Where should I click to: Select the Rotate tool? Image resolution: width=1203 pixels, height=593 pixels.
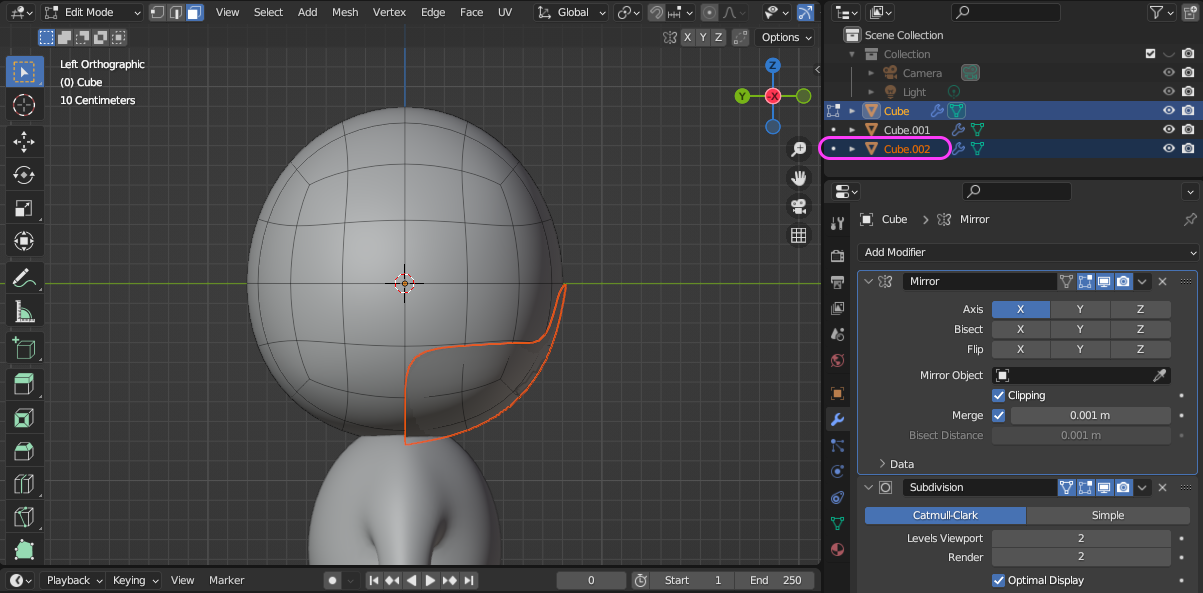pyautogui.click(x=24, y=175)
